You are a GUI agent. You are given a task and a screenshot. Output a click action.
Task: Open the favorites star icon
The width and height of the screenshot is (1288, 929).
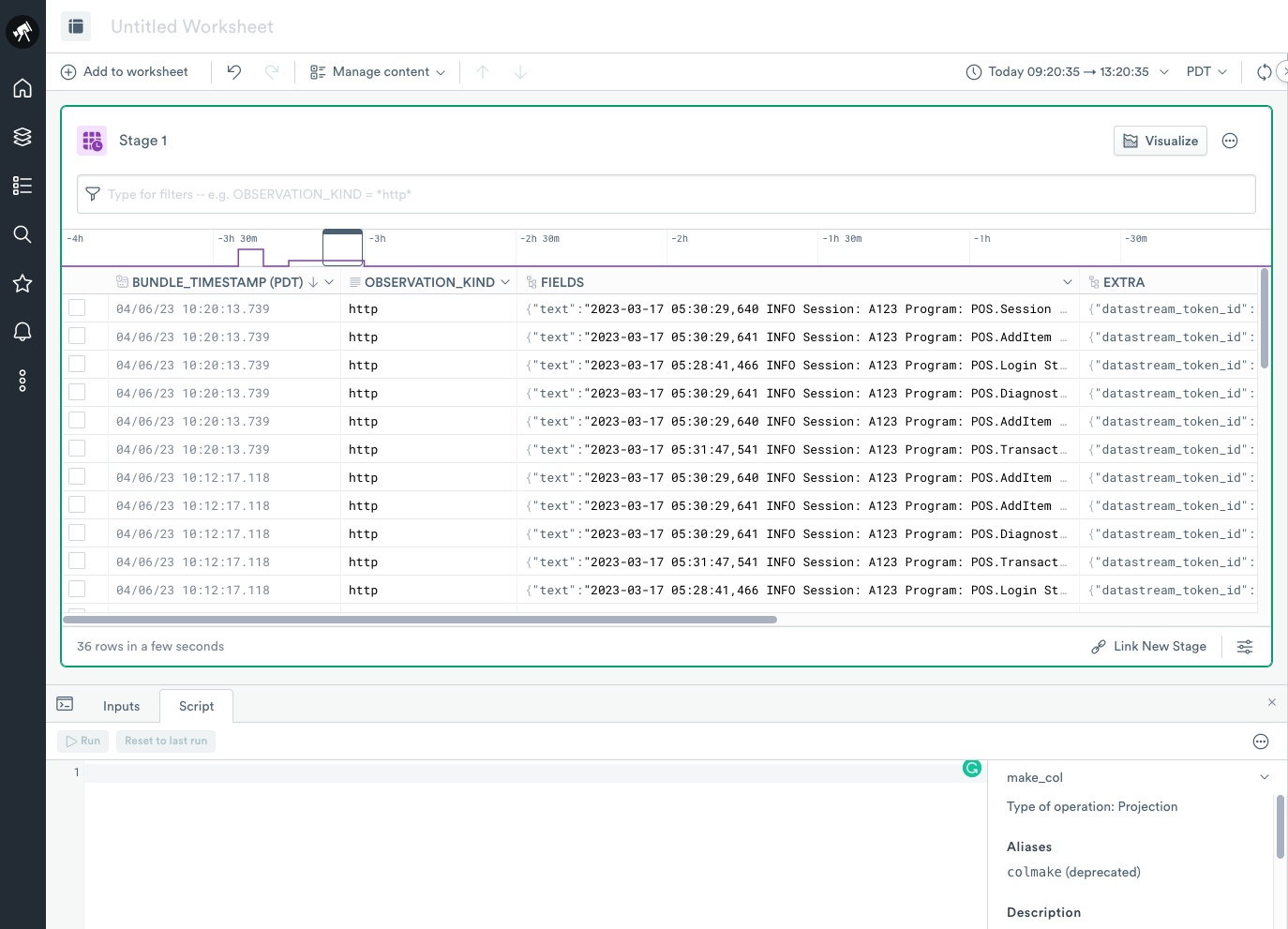pos(22,283)
